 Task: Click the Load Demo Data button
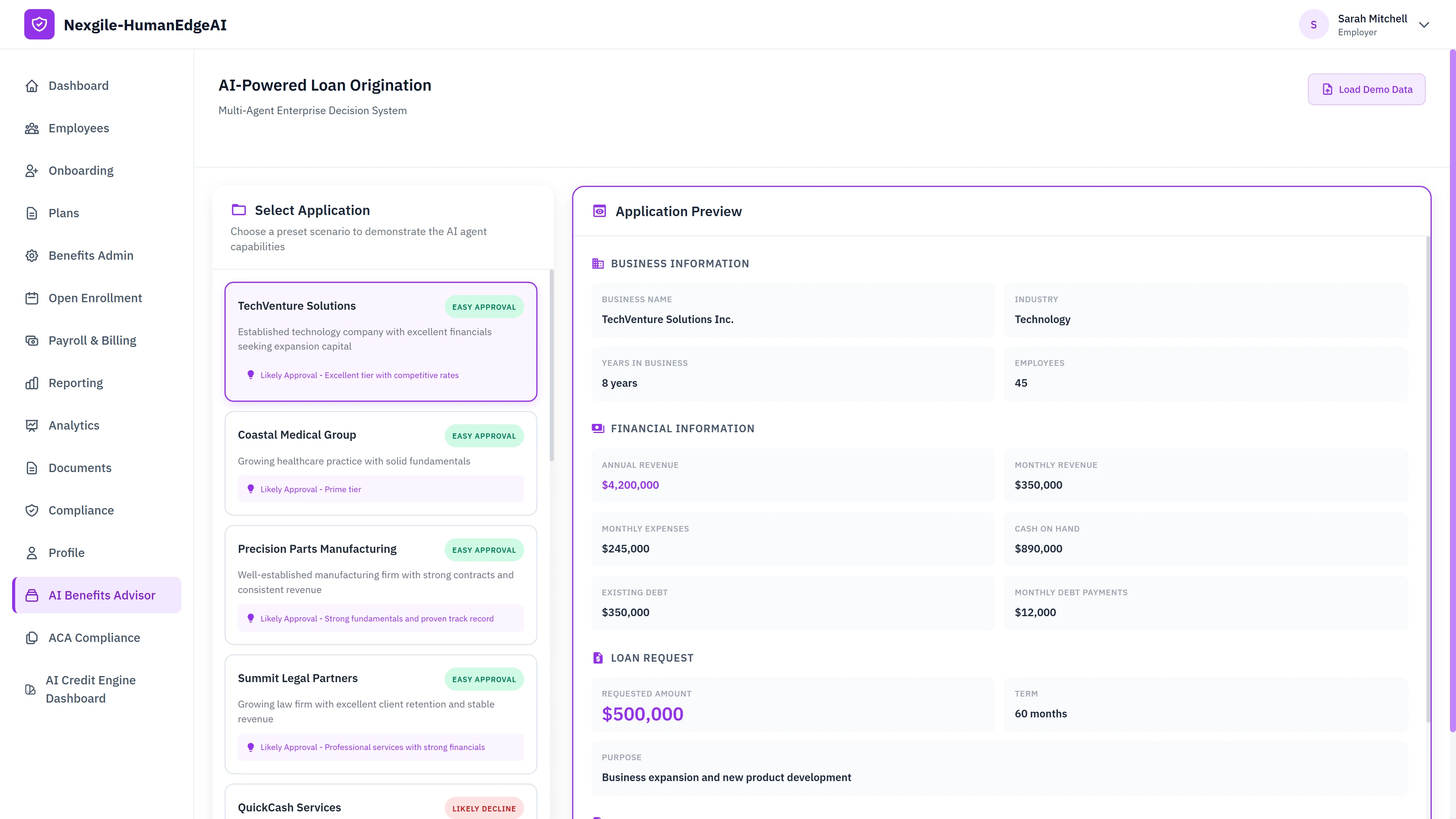point(1367,89)
